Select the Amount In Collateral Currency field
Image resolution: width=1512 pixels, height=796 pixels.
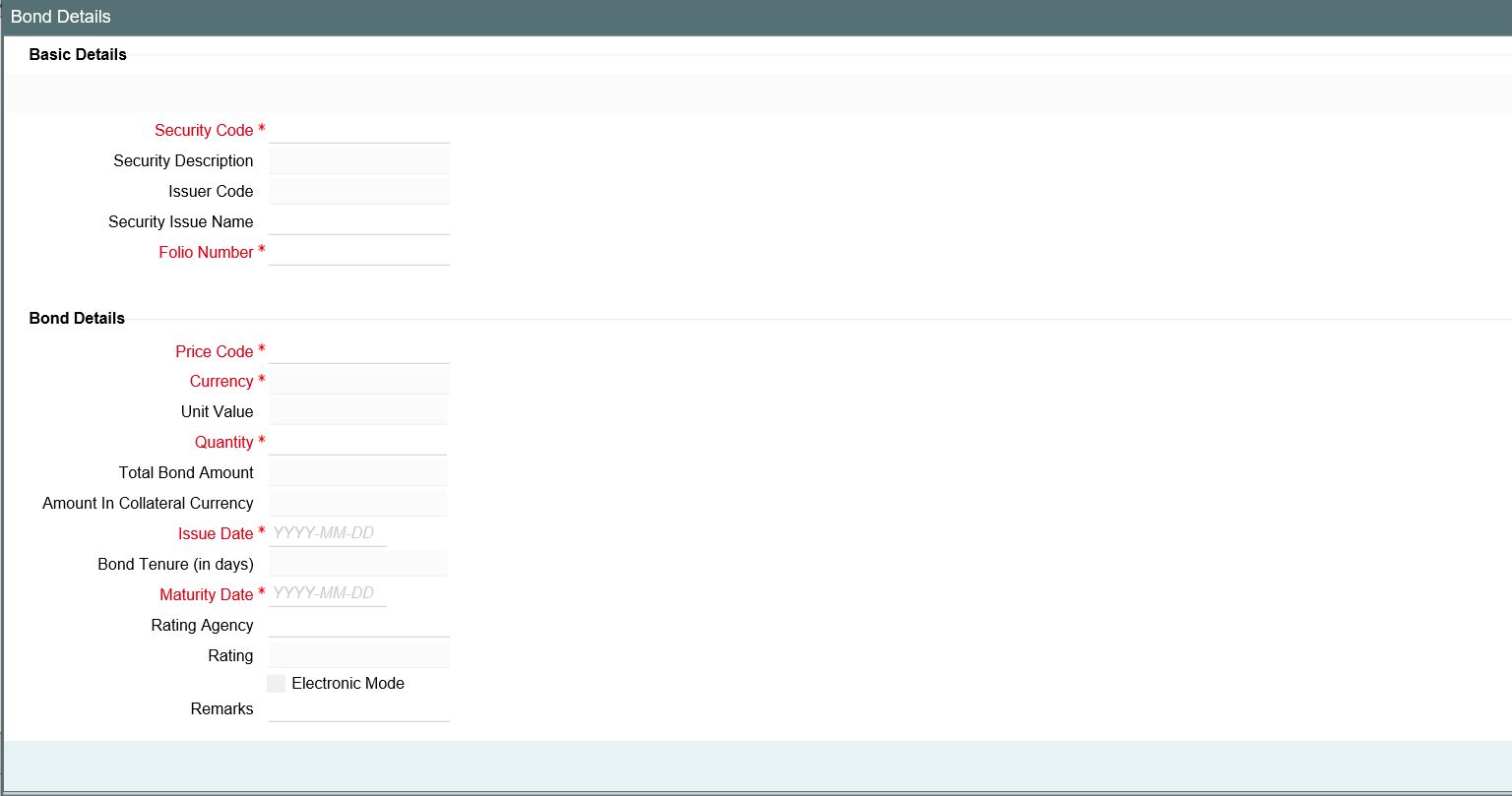(x=357, y=503)
